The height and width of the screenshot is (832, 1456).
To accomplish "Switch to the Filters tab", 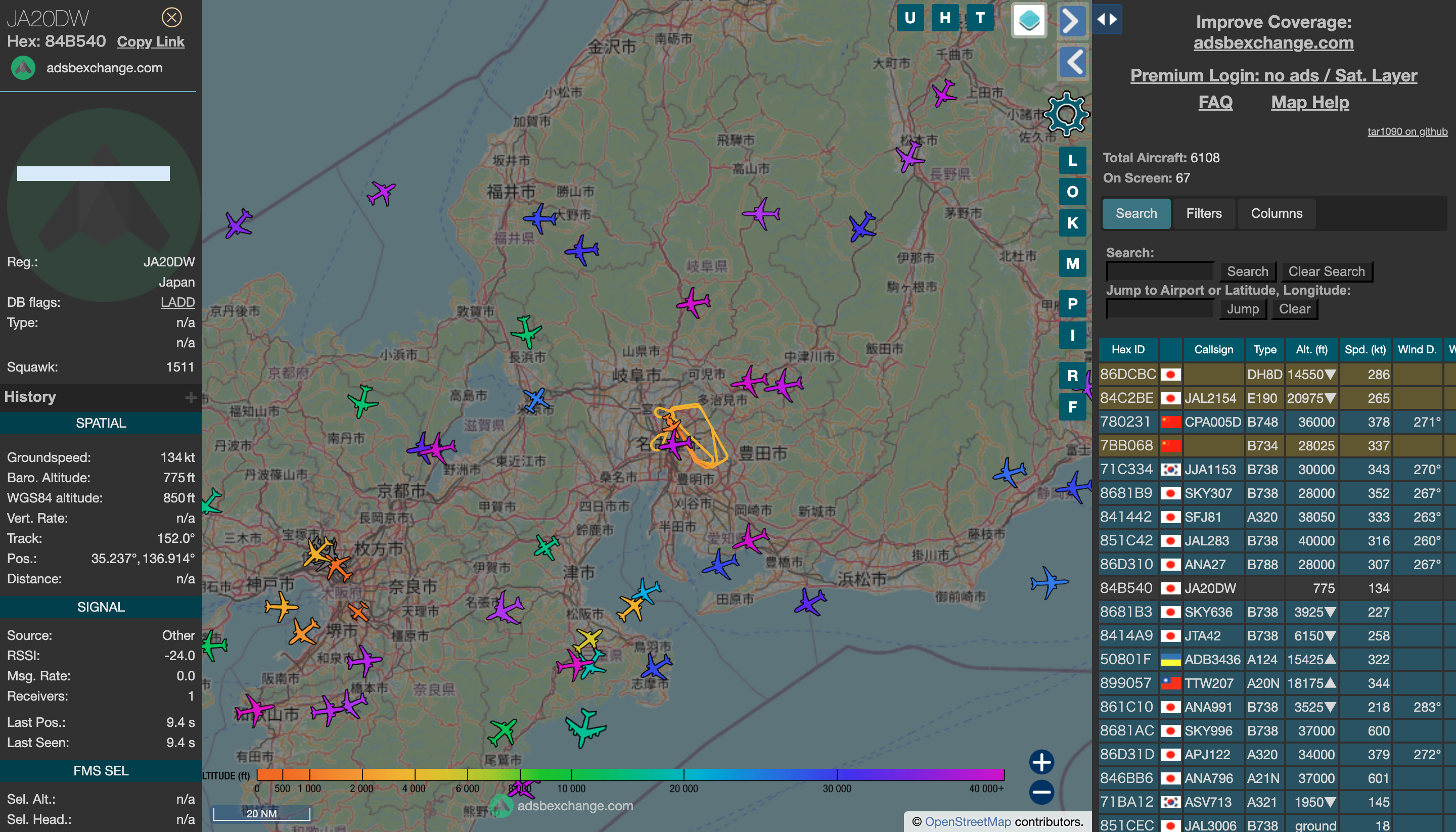I will pos(1203,214).
